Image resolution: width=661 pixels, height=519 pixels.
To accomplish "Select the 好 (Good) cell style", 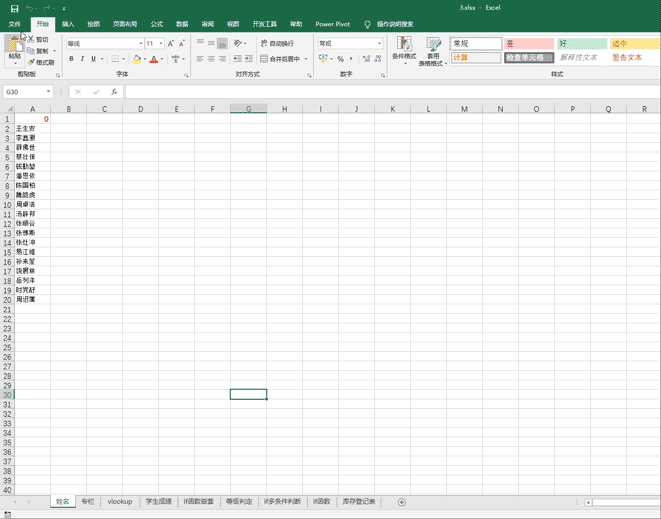I will 582,43.
